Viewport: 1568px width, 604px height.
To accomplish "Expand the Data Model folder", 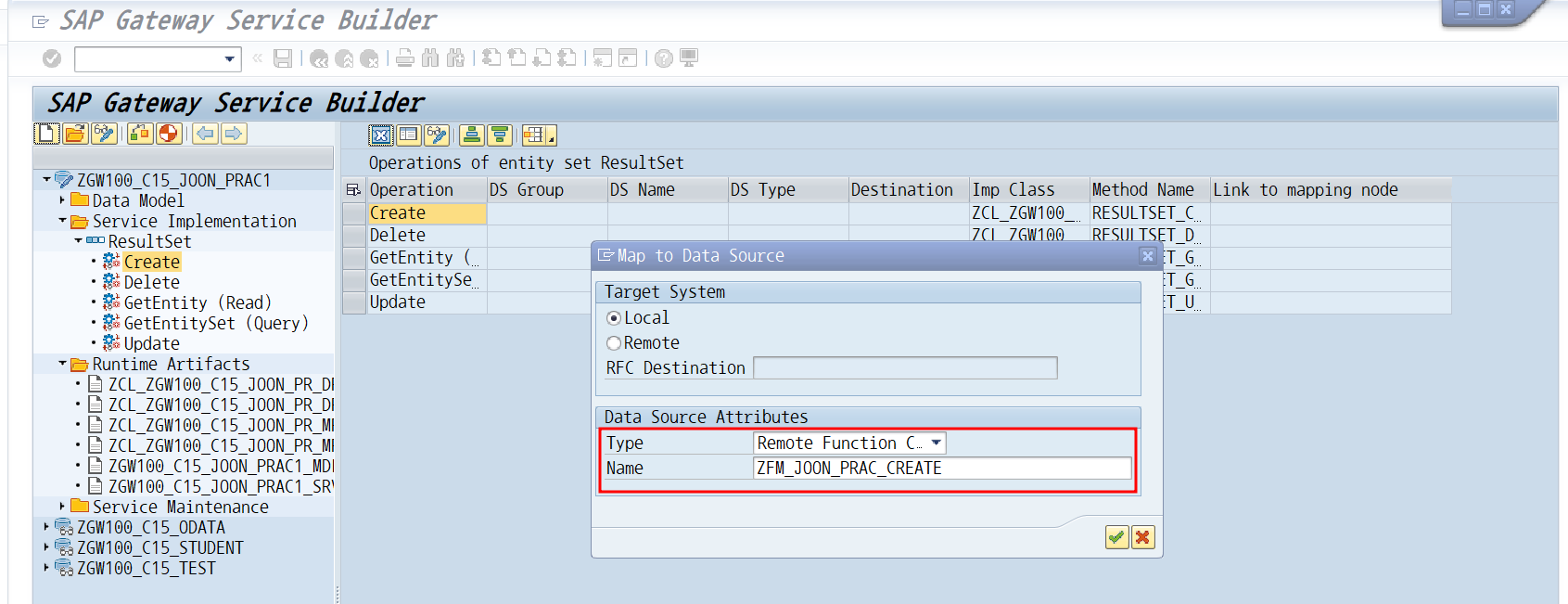I will point(62,199).
